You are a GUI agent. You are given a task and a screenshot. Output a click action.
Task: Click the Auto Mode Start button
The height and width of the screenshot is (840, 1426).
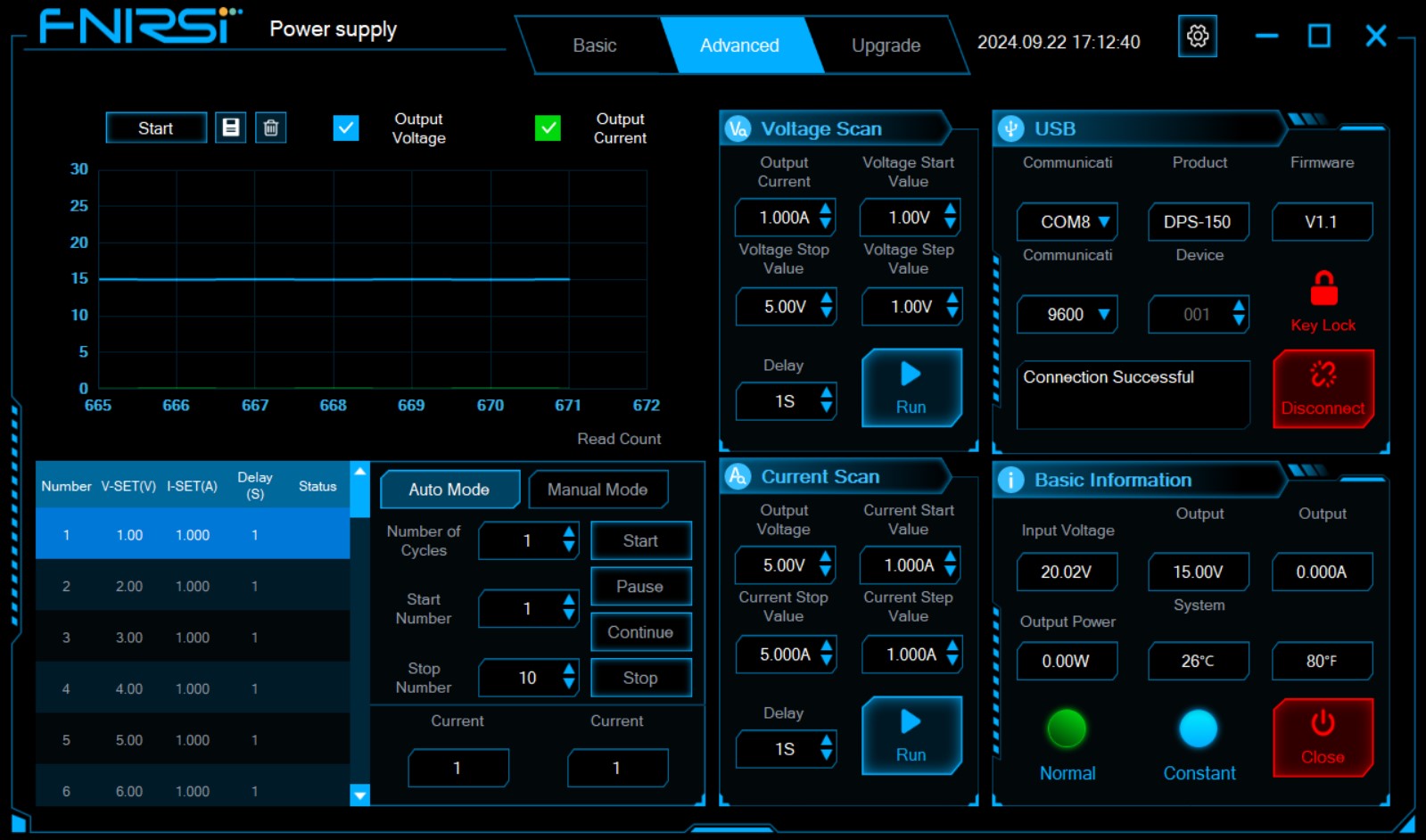(x=641, y=540)
